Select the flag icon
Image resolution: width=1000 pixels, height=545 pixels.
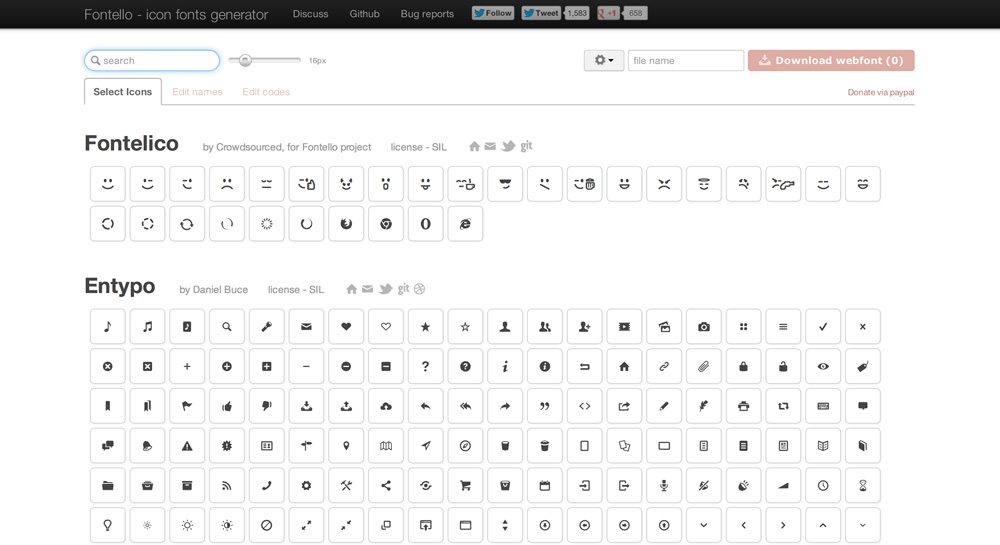coord(187,406)
